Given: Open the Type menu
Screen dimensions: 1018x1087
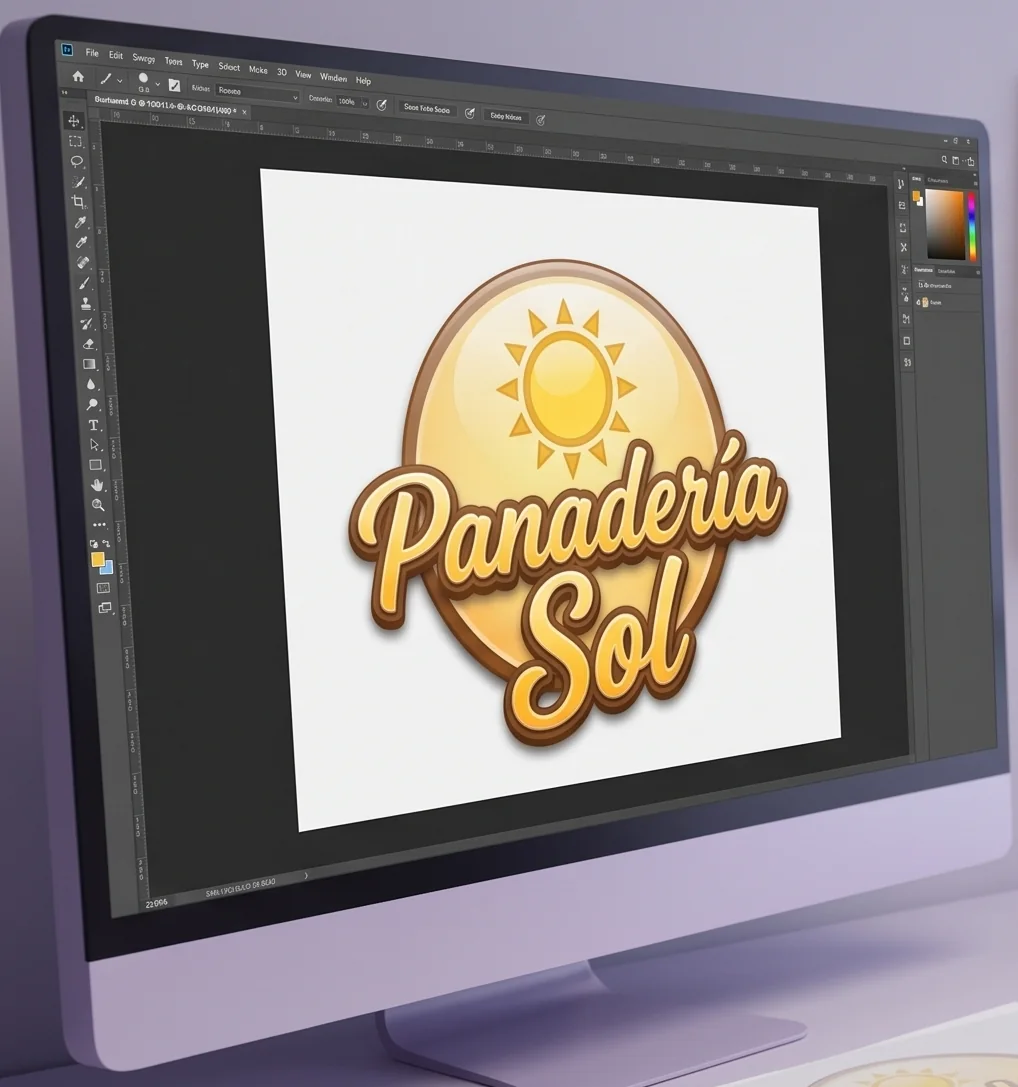Looking at the screenshot, I should point(200,64).
